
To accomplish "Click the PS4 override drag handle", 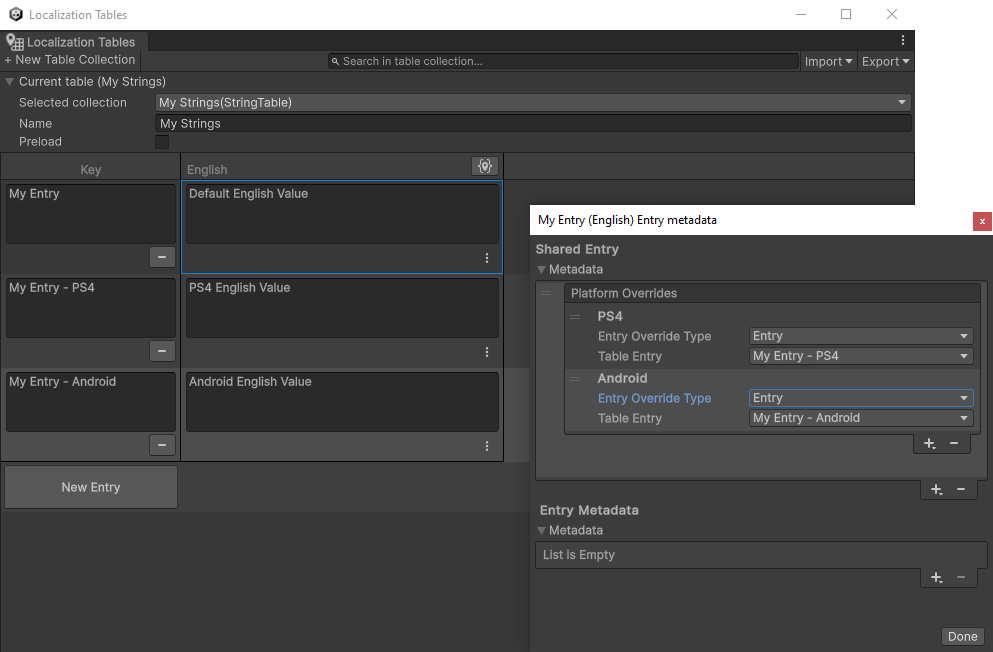I will point(575,317).
